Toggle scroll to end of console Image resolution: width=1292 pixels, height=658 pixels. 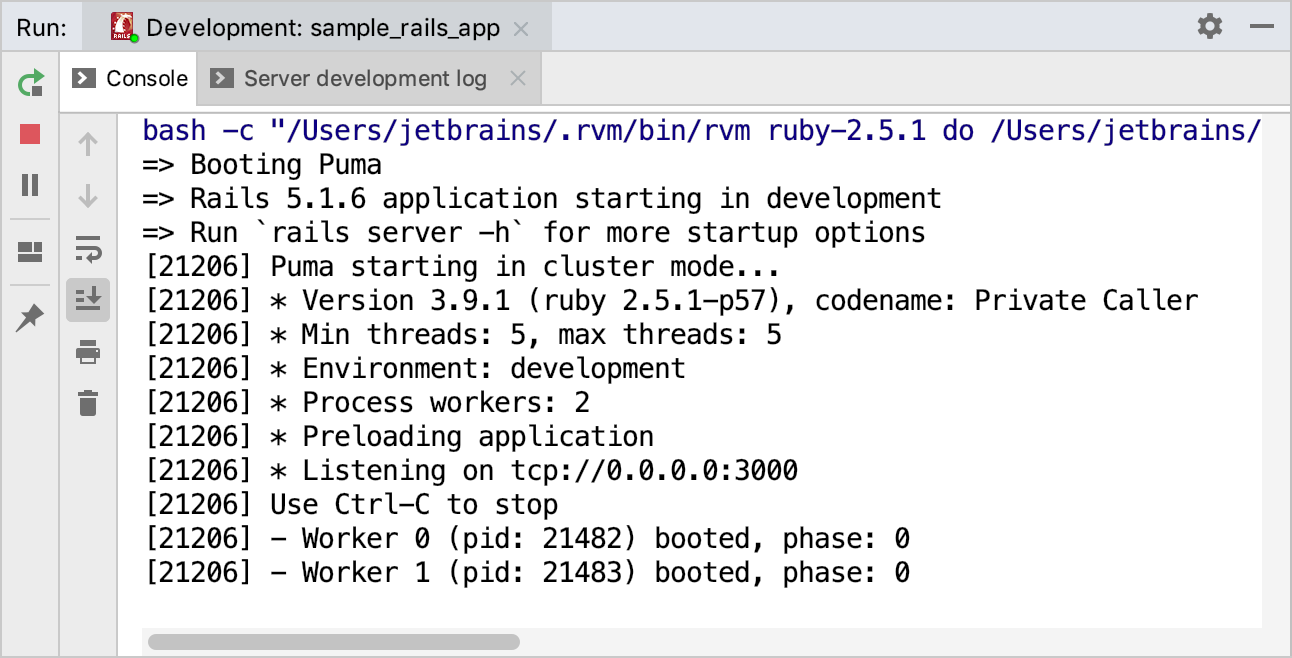click(88, 298)
